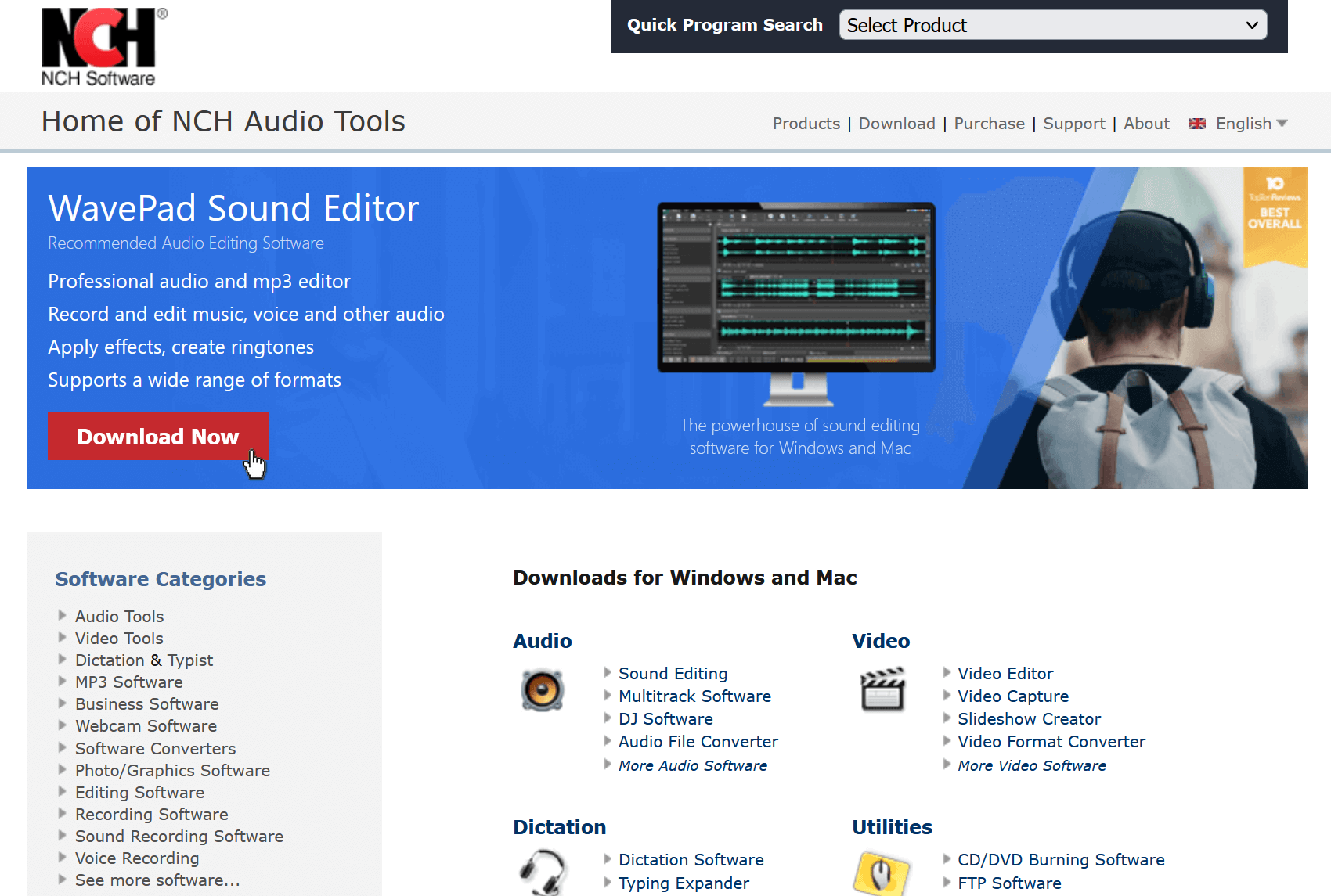Screen dimensions: 1331x896
Task: Click the Video clapperboard icon
Action: point(882,689)
